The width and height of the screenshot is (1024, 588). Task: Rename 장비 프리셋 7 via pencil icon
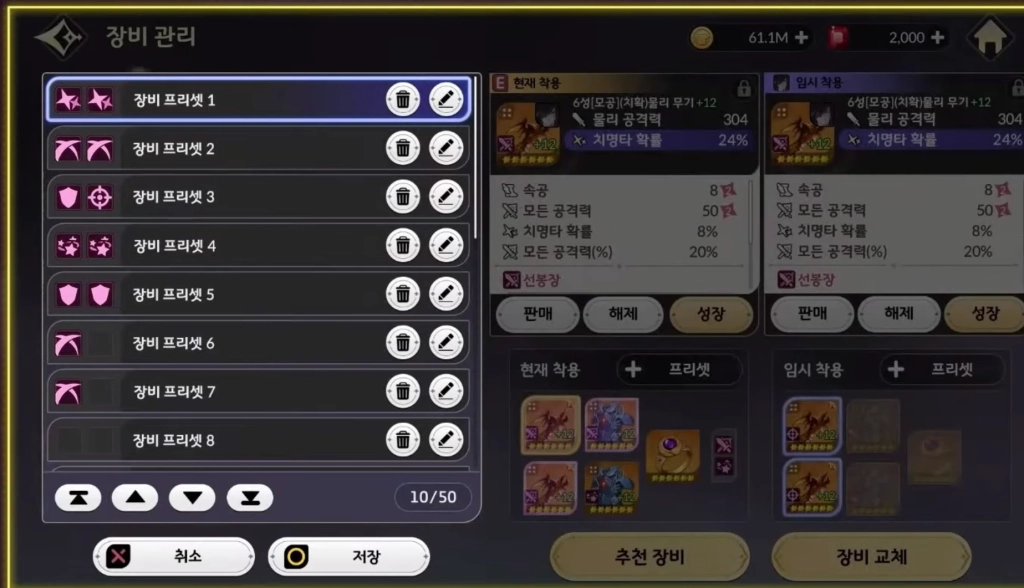[446, 391]
